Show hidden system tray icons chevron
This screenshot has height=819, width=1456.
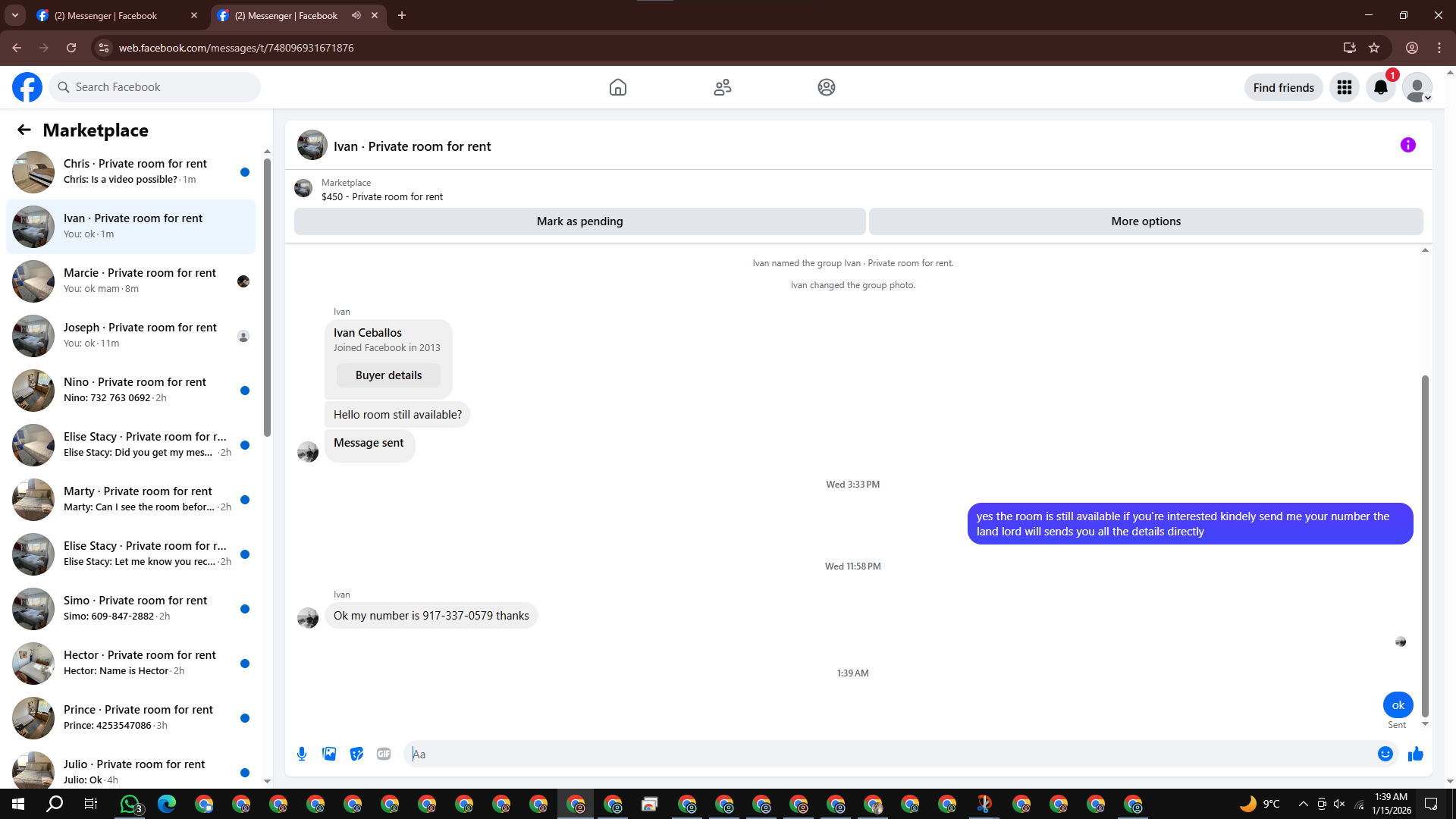click(x=1303, y=804)
